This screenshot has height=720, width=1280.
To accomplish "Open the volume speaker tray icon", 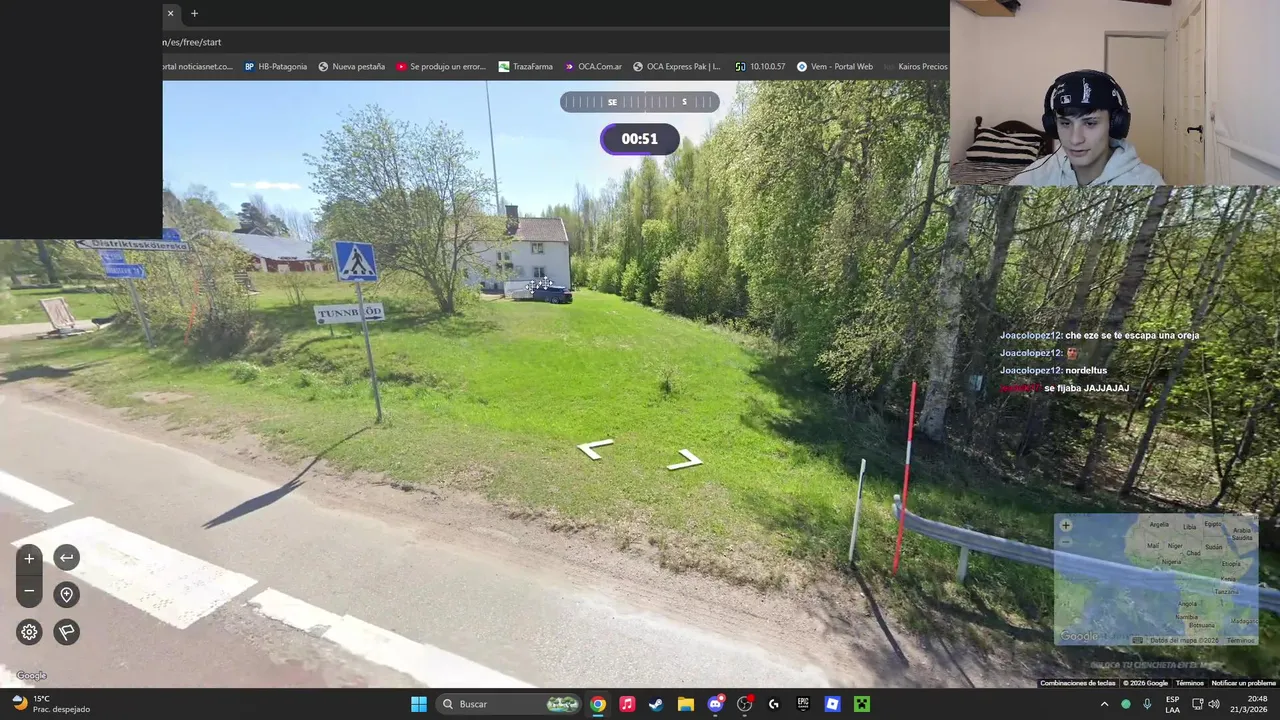I will pos(1214,704).
